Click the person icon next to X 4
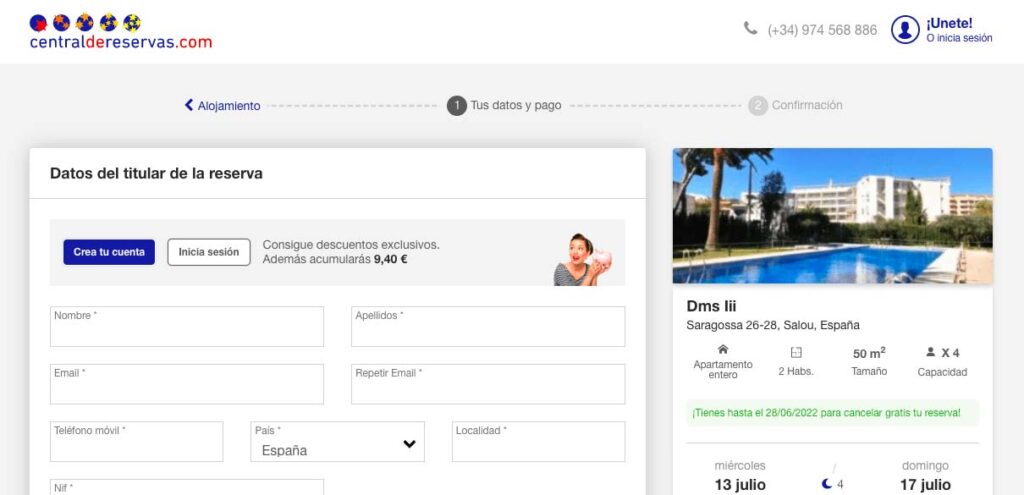Image resolution: width=1024 pixels, height=495 pixels. [930, 352]
